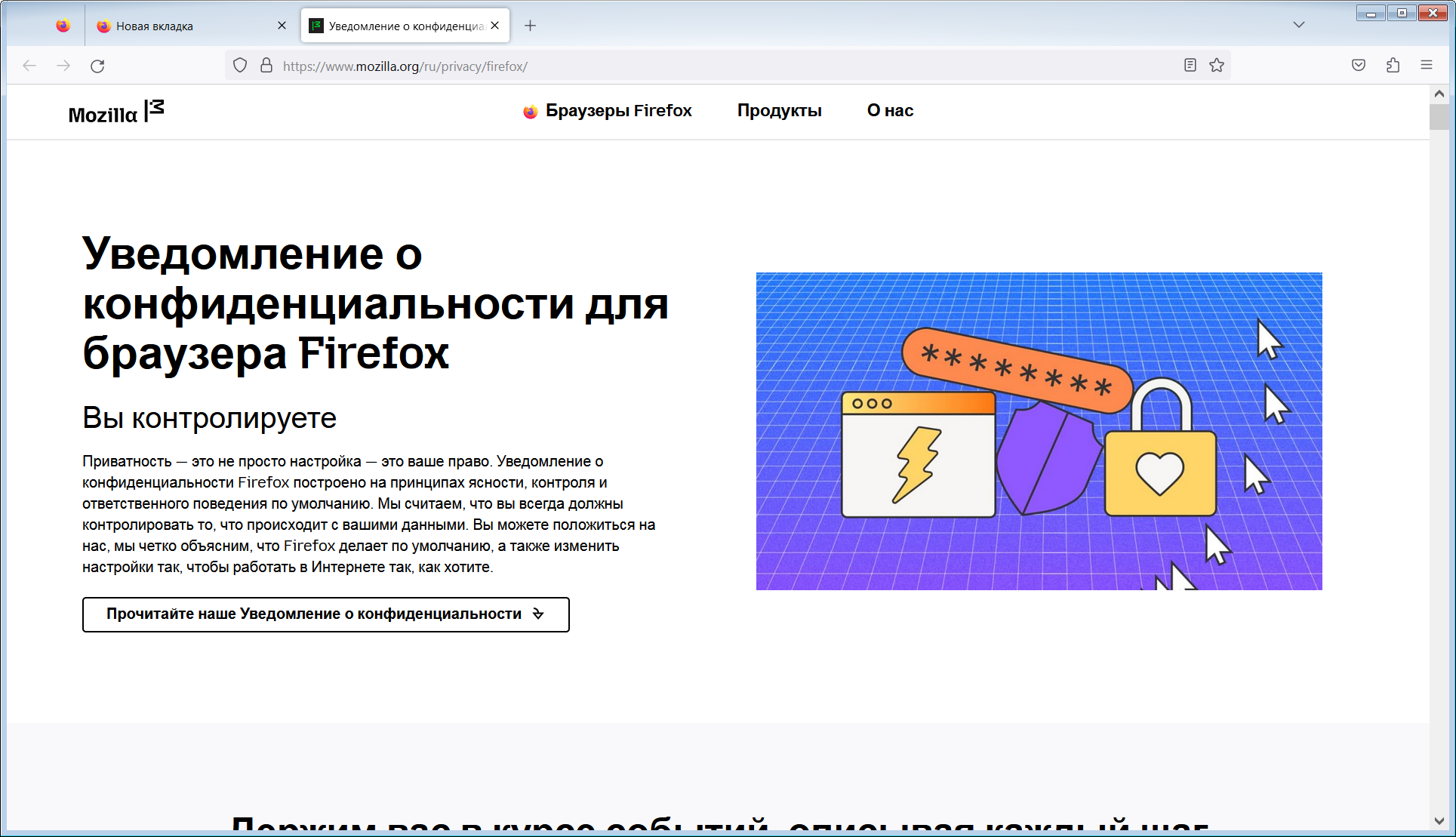Expand the list all tabs chevron
This screenshot has width=1456, height=837.
[1298, 25]
